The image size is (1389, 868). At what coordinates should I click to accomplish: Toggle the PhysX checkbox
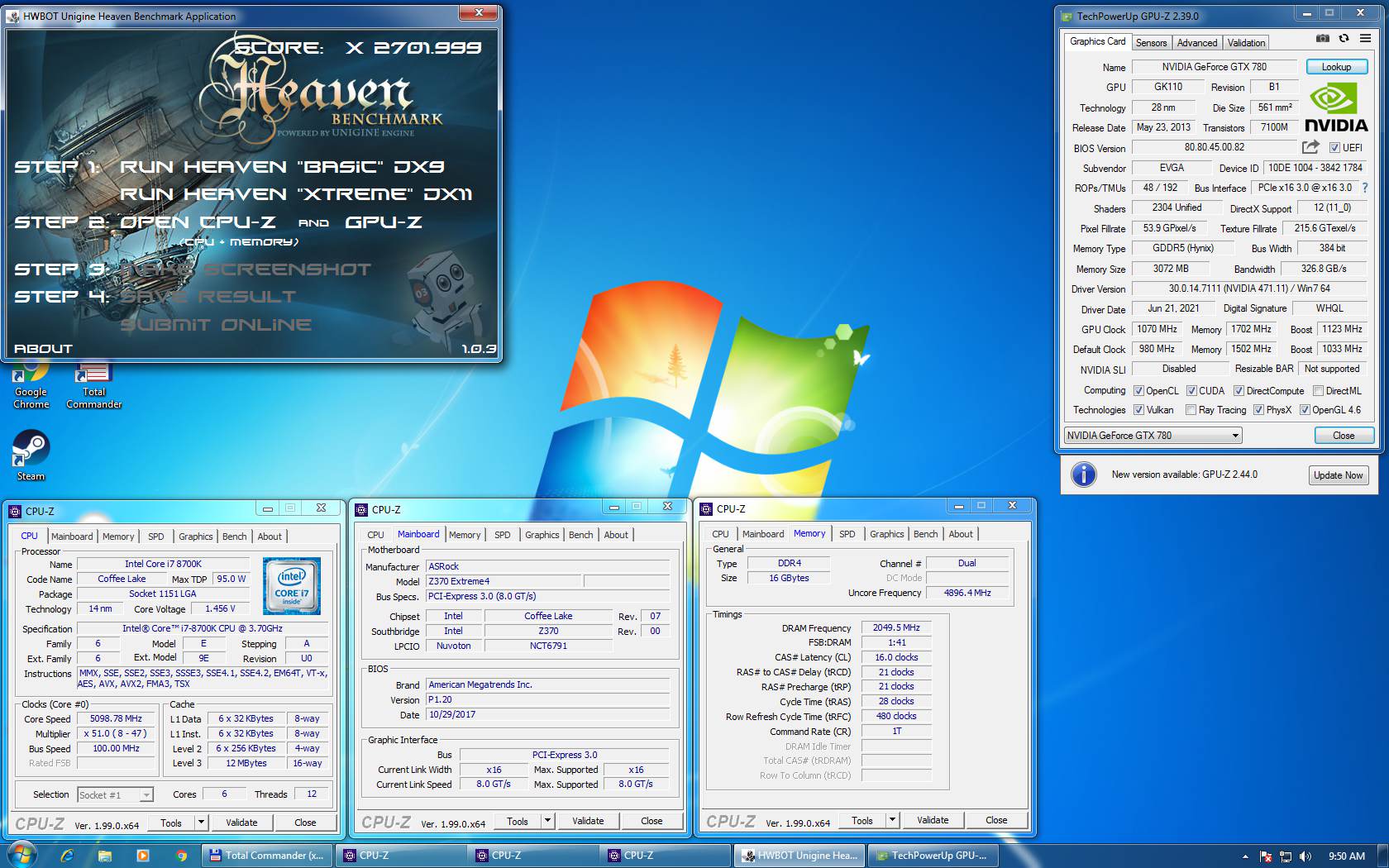[x=1258, y=410]
